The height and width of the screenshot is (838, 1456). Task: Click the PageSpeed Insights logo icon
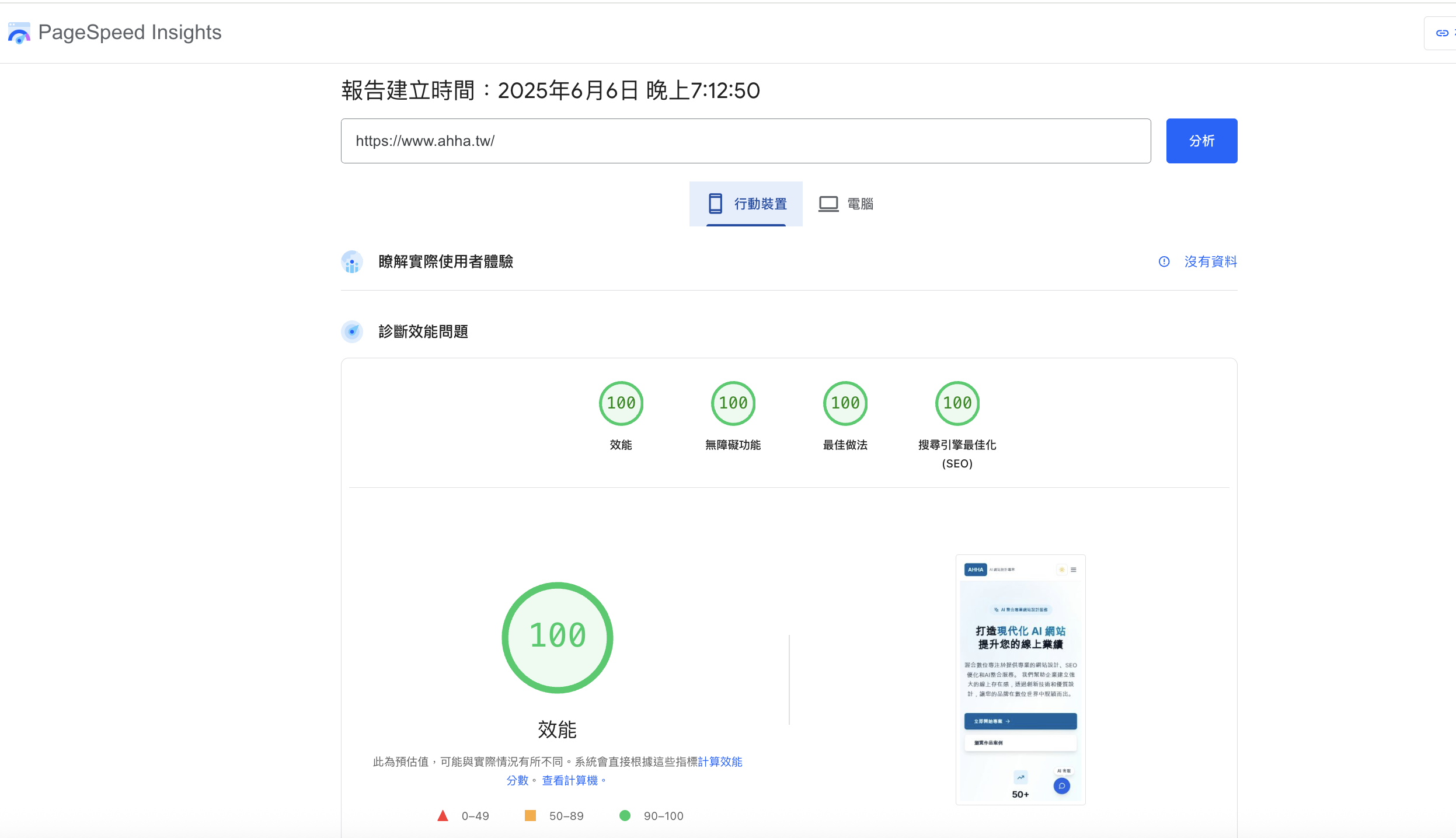[19, 33]
